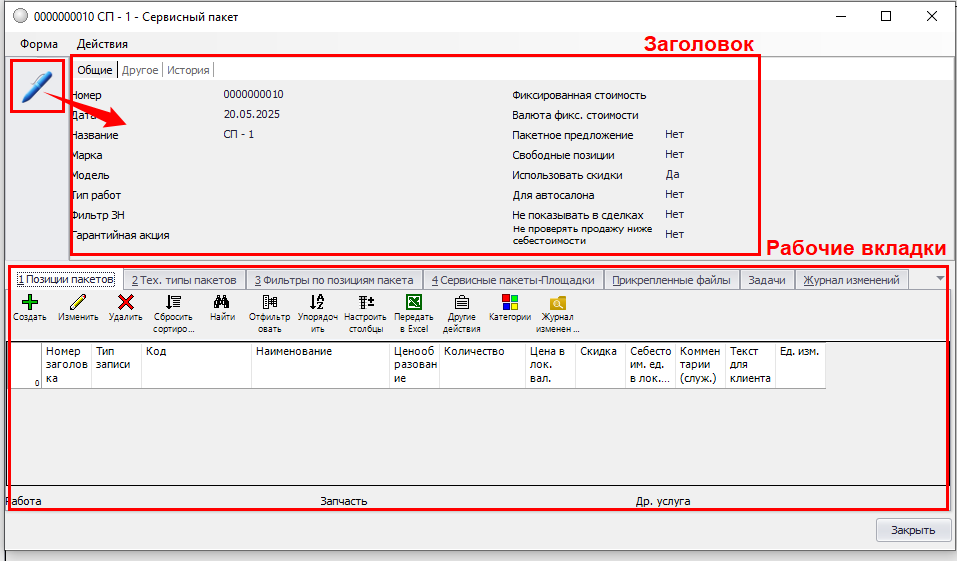Click the blue pen edit icon
This screenshot has height=561, width=957.
(x=36, y=87)
